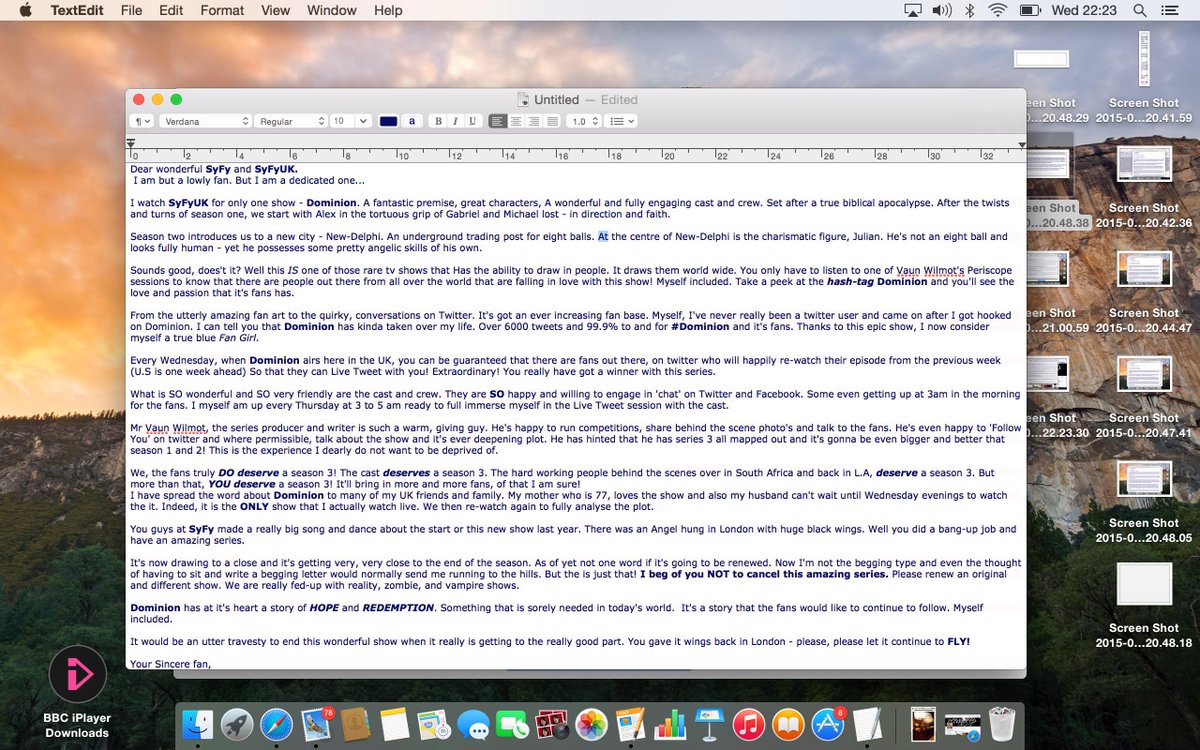
Task: Open the list bullets and numbering dropdown
Action: pyautogui.click(x=623, y=121)
